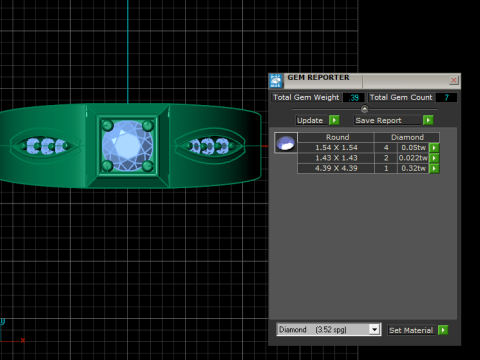480x360 pixels.
Task: Click green arrow on 0.022tw row
Action: coord(434,158)
